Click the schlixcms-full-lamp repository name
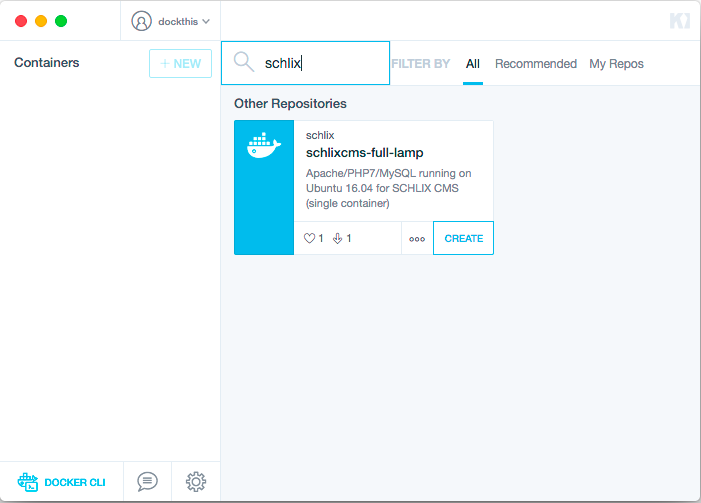This screenshot has height=503, width=701. pyautogui.click(x=364, y=153)
